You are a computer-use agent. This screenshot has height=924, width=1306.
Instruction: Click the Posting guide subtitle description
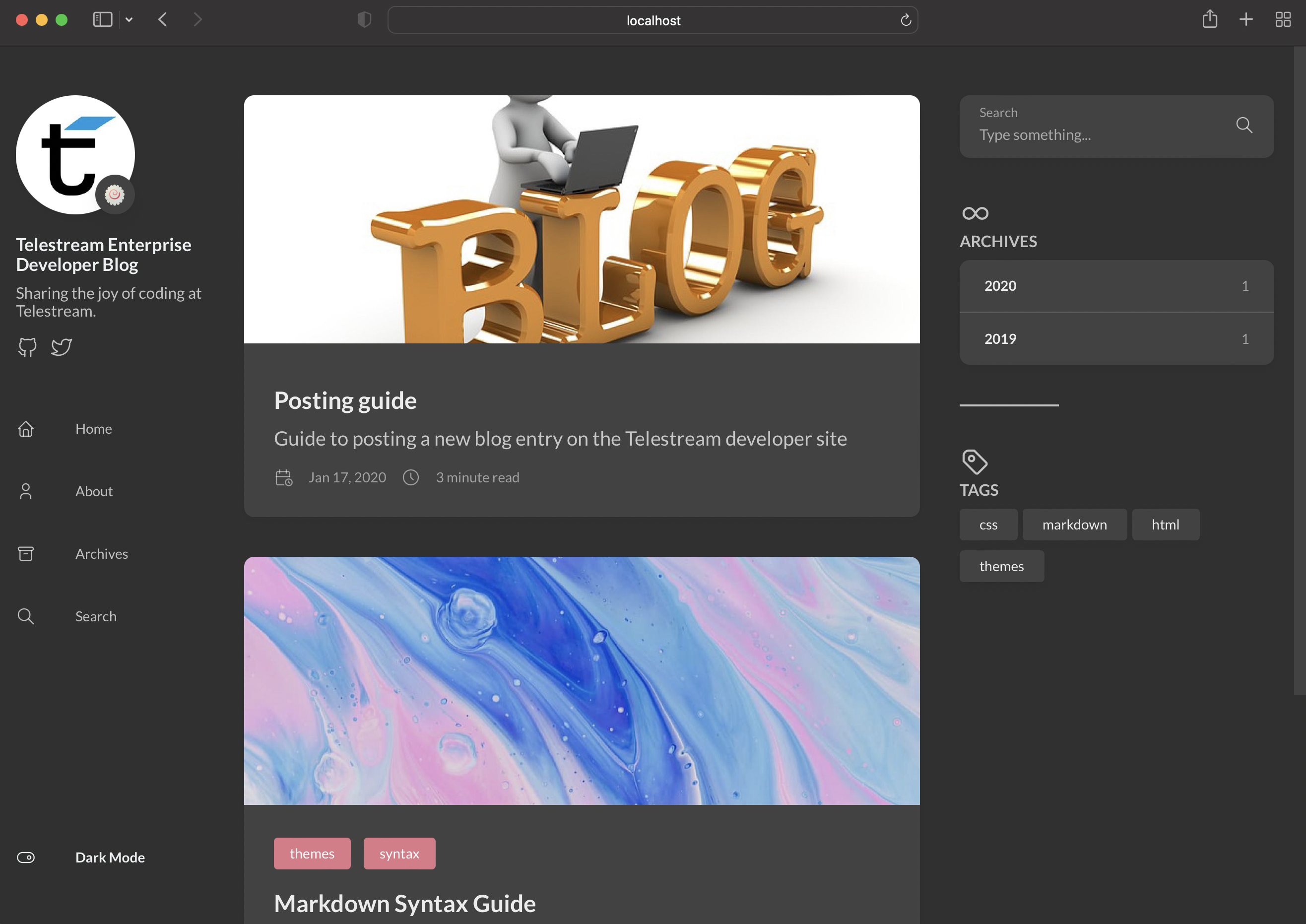560,439
